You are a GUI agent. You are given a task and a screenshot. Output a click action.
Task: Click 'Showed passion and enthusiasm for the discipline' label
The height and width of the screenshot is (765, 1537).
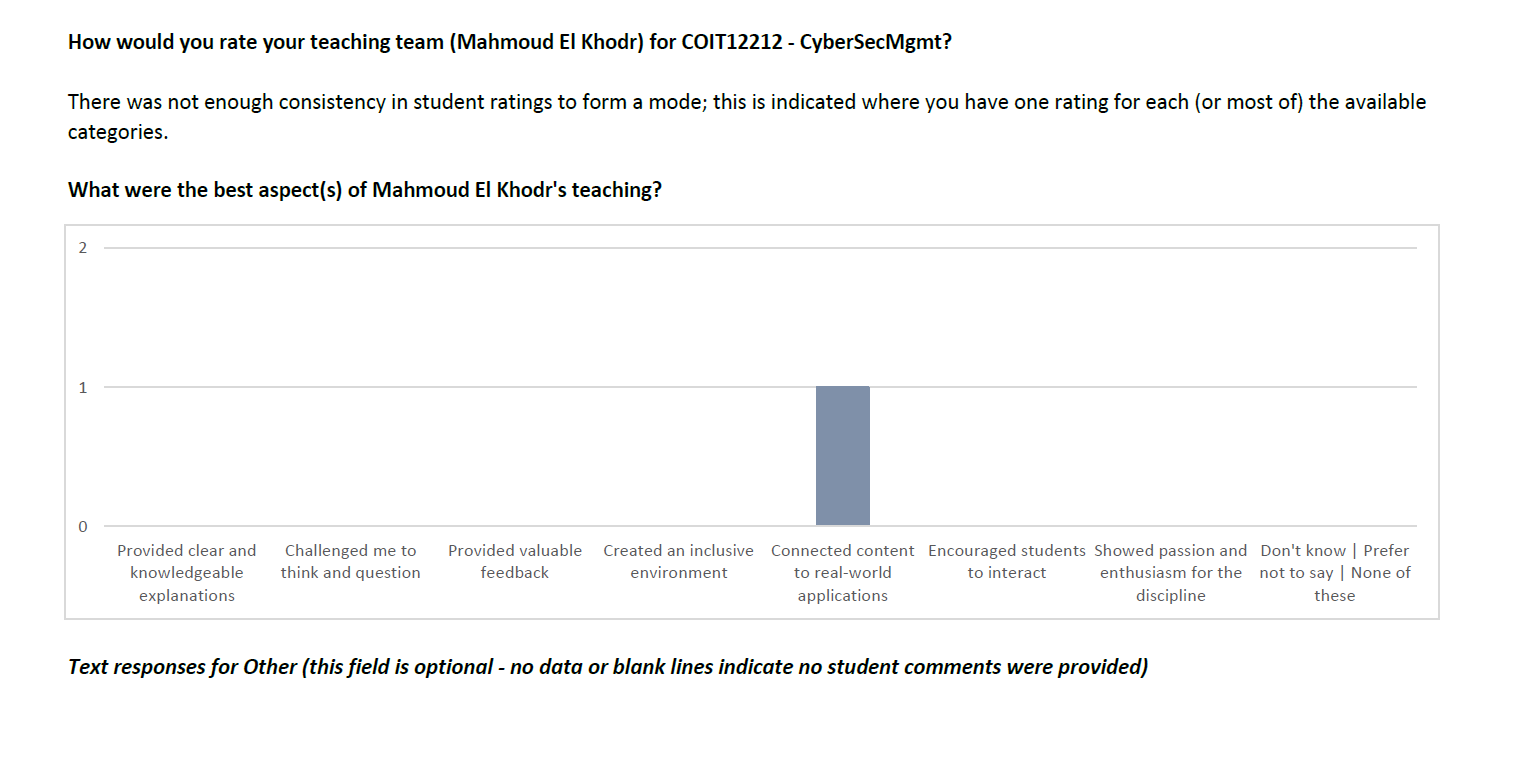tap(1171, 573)
